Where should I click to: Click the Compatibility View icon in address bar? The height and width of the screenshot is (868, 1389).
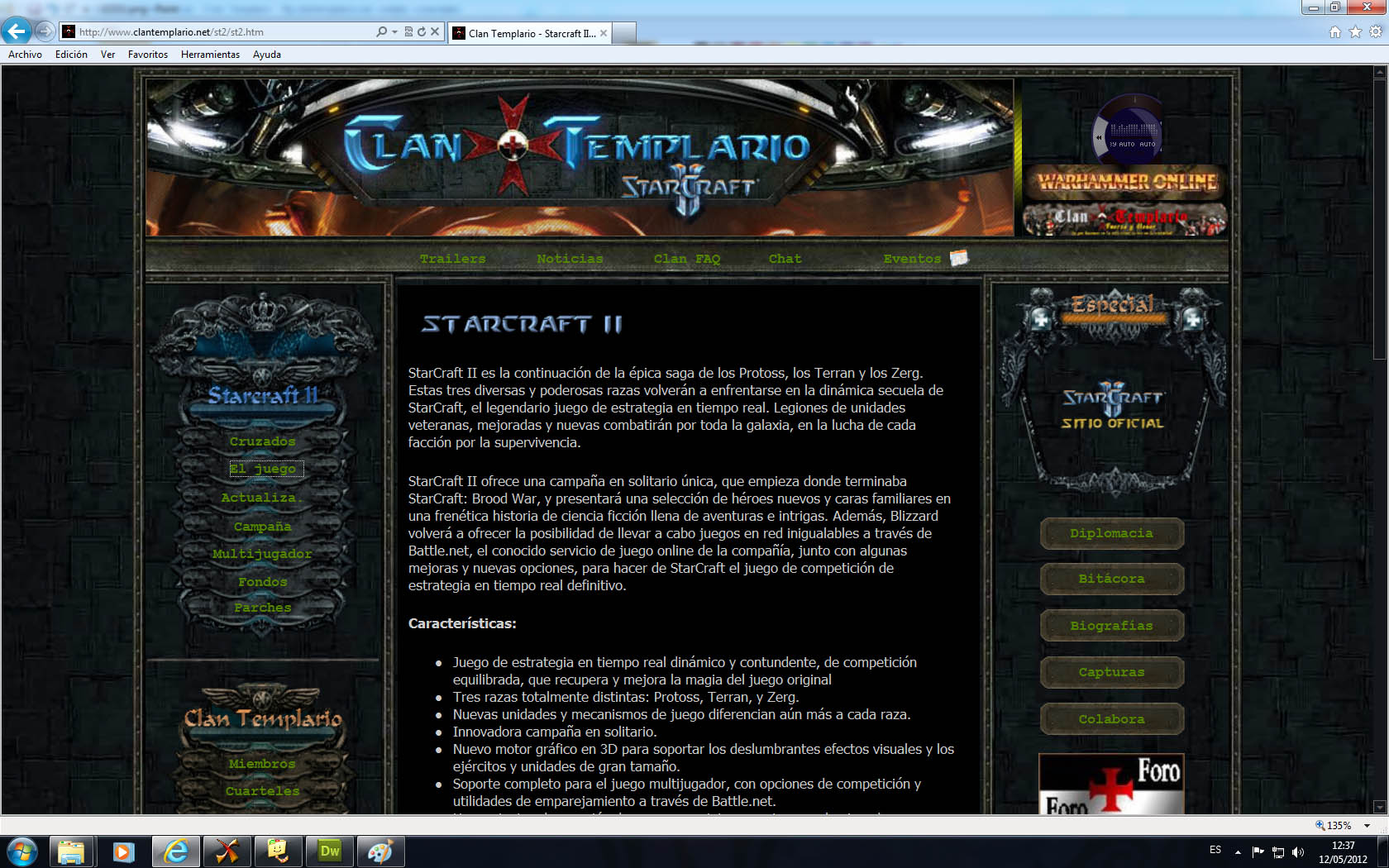point(408,32)
